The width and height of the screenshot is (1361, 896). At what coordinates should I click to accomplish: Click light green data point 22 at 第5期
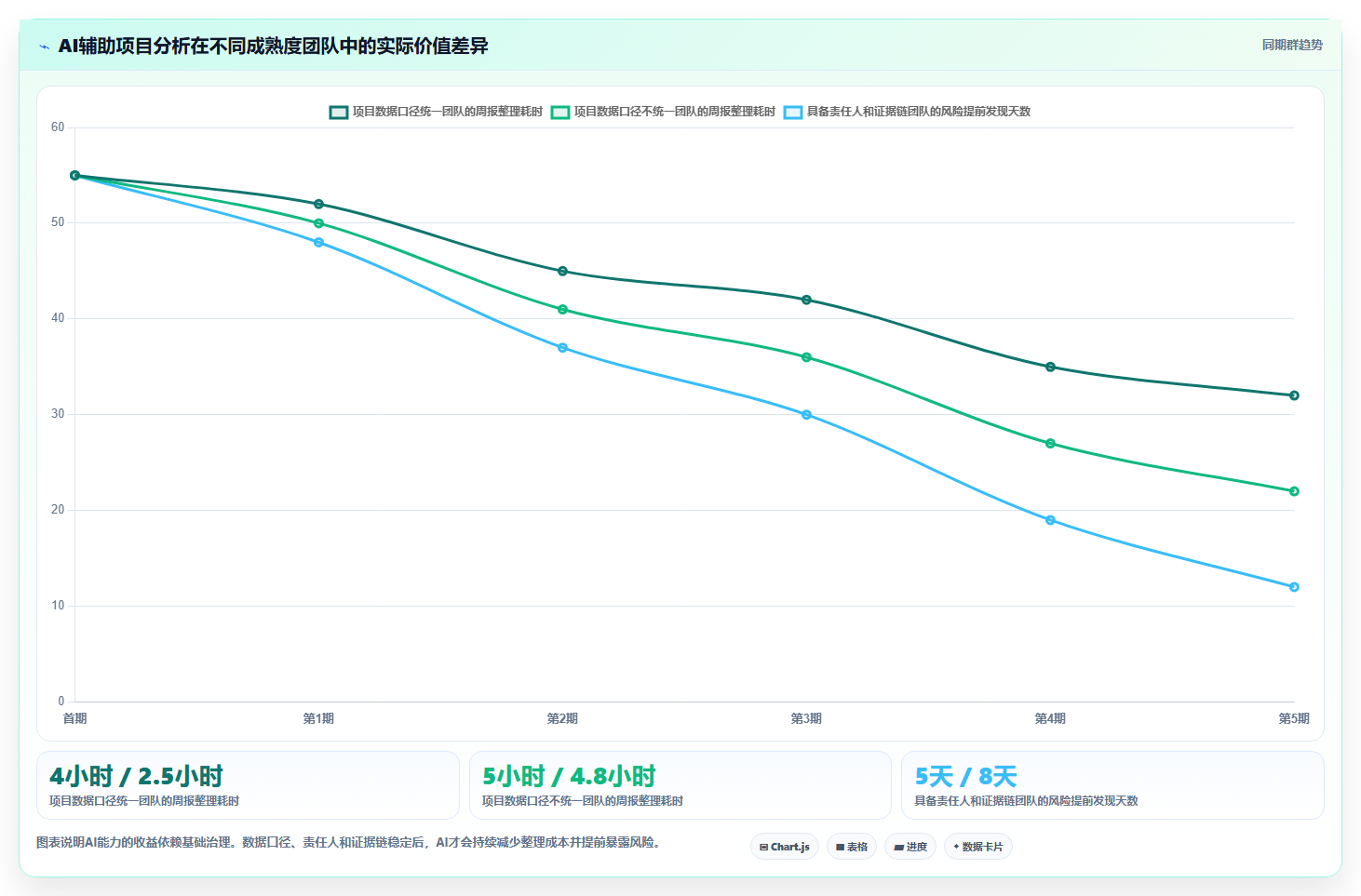pos(1294,491)
